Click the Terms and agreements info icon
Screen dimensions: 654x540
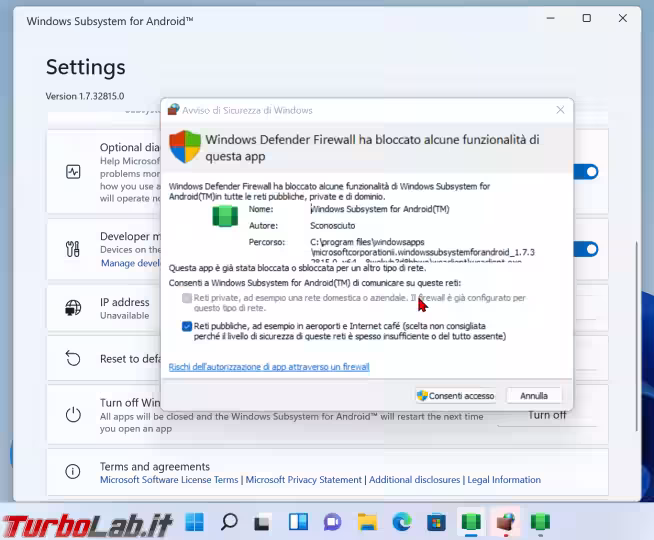(73, 471)
